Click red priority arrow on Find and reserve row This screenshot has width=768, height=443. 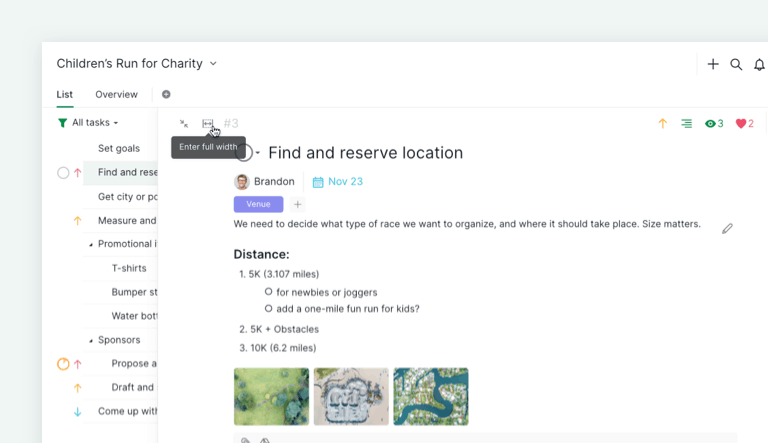(77, 172)
